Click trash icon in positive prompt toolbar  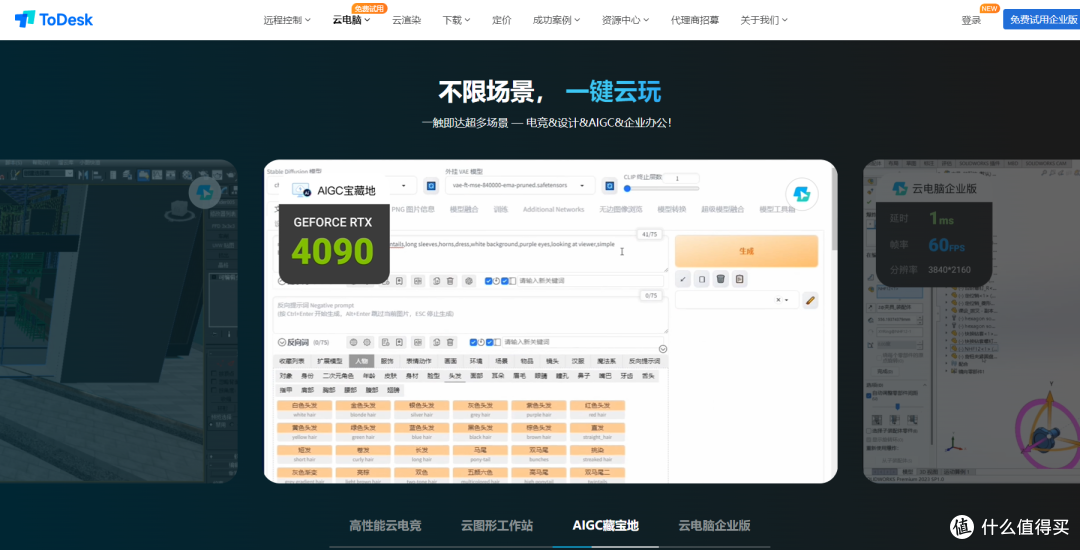[x=450, y=281]
